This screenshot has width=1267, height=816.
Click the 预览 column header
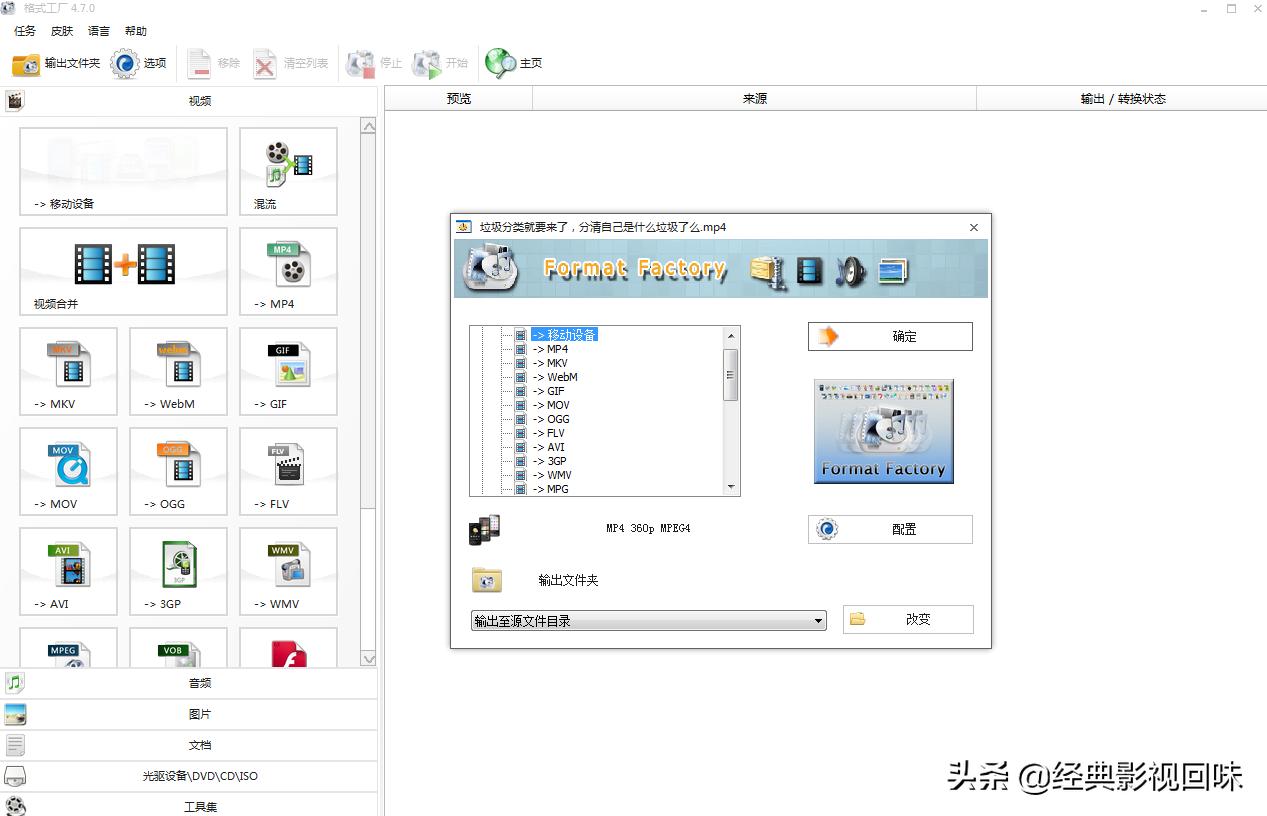click(x=459, y=98)
